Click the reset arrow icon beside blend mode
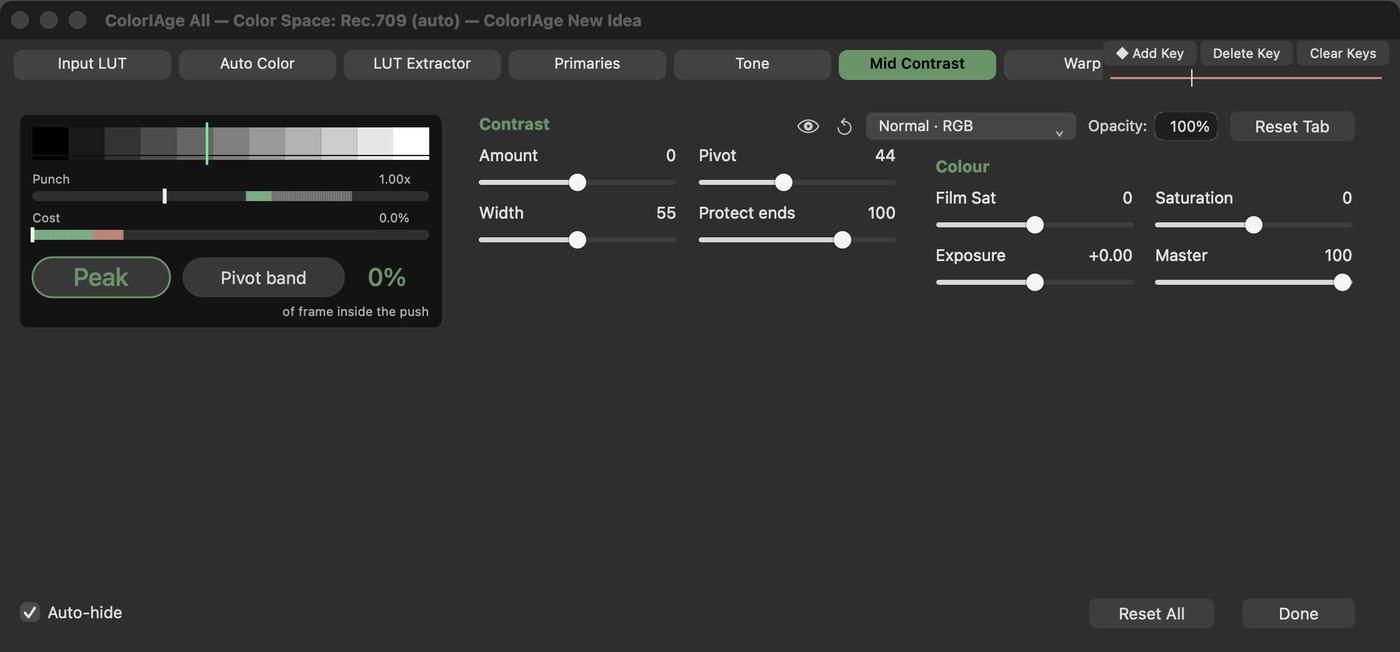 [844, 126]
